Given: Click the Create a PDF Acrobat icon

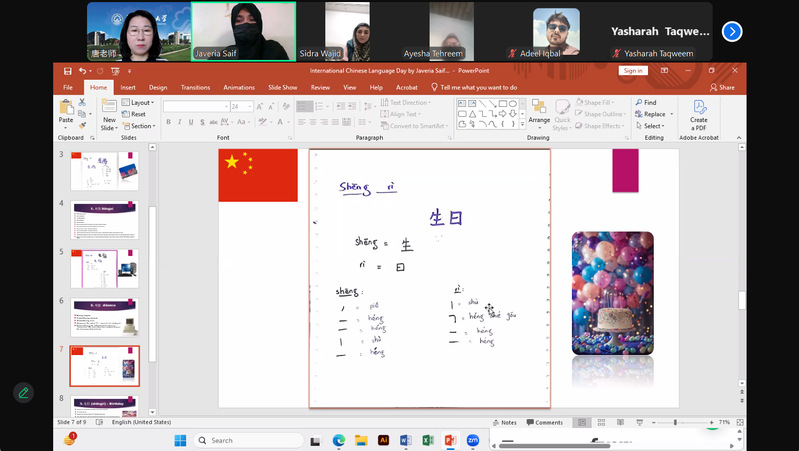Looking at the screenshot, I should [699, 115].
